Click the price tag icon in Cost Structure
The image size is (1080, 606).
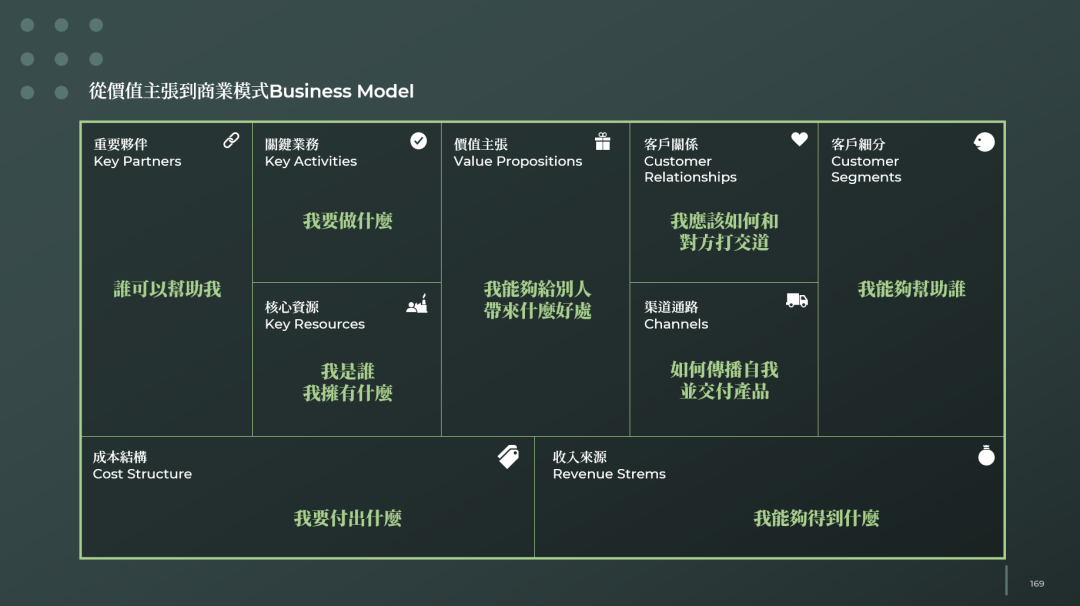508,457
